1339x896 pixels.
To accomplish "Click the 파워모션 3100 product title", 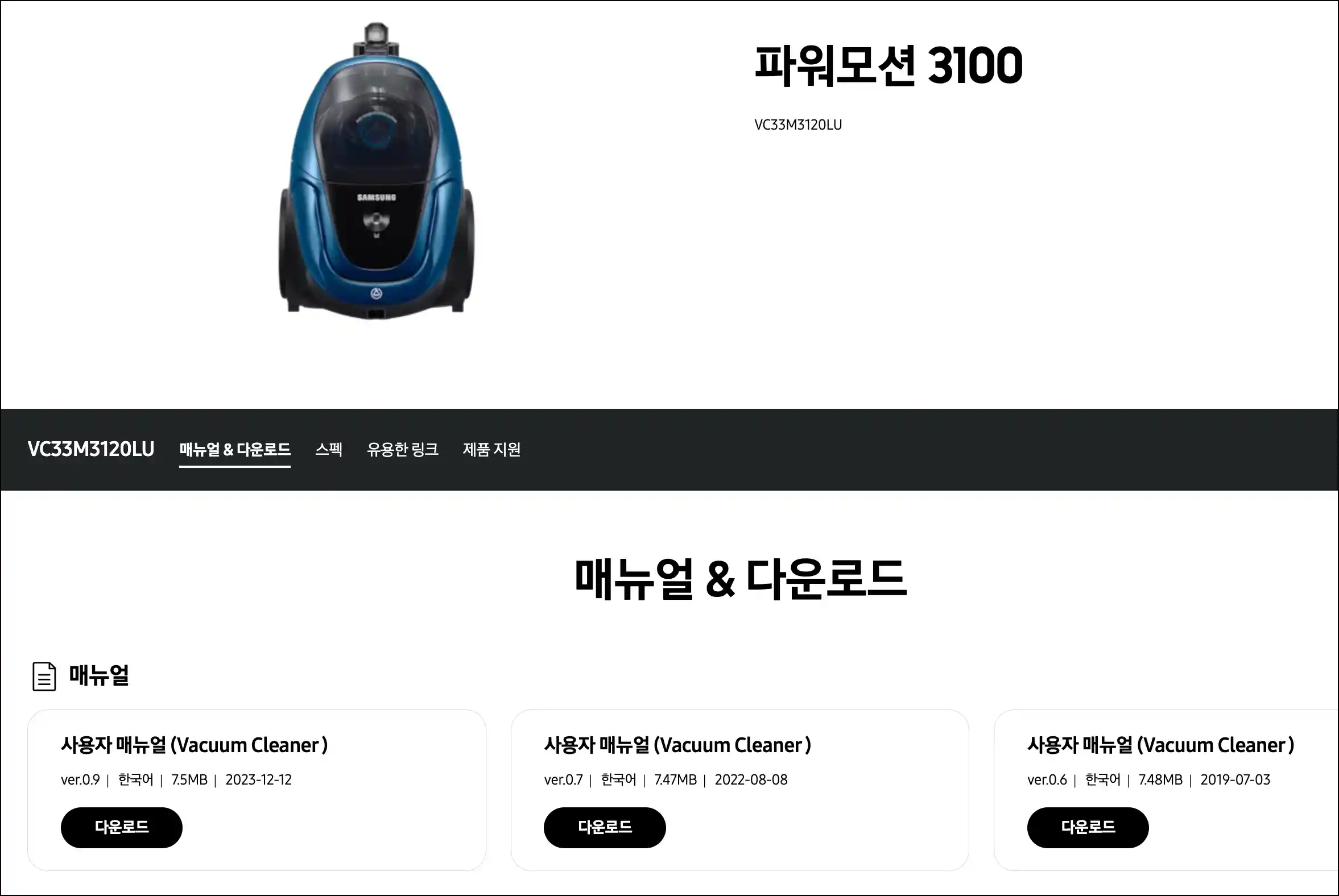I will tap(888, 65).
